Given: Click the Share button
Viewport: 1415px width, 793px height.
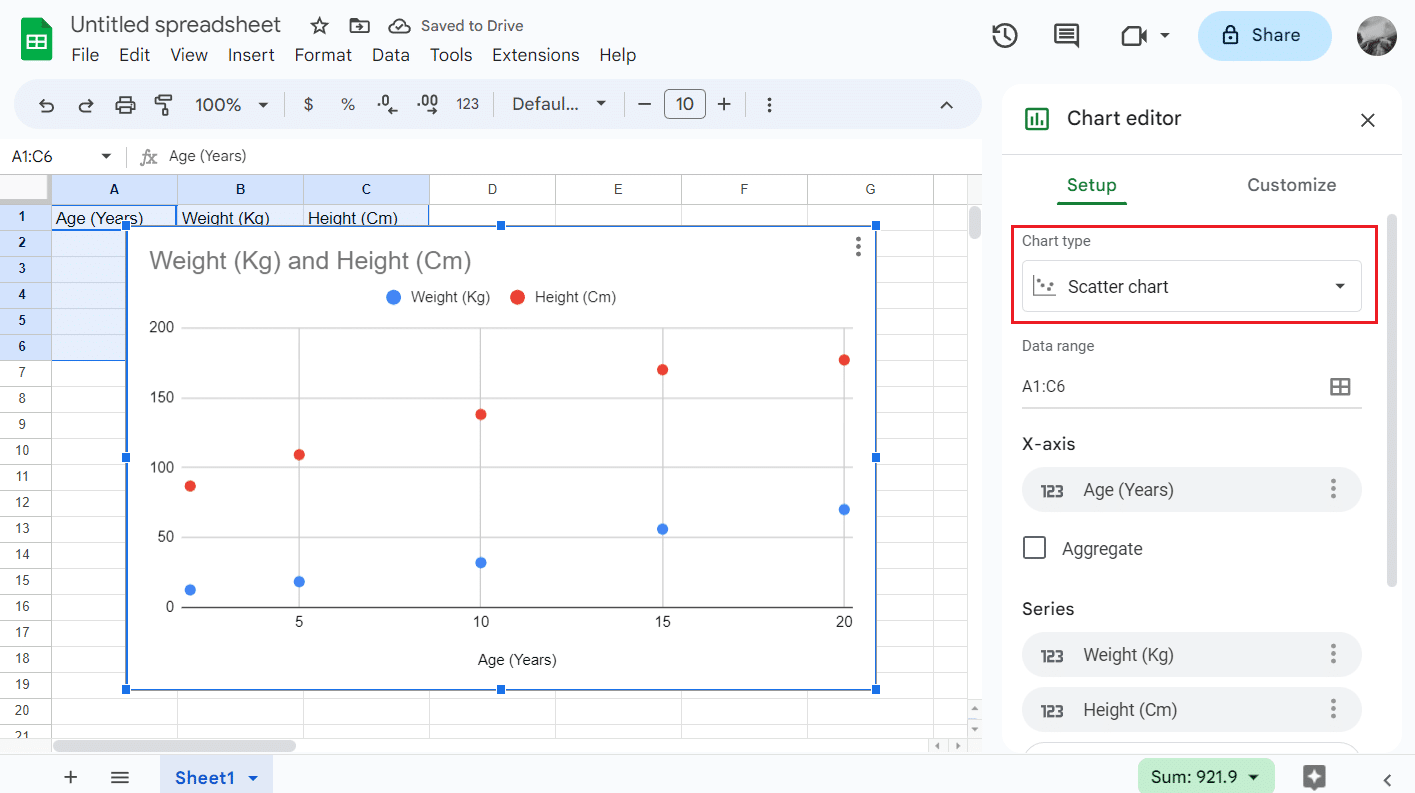Looking at the screenshot, I should click(1264, 36).
